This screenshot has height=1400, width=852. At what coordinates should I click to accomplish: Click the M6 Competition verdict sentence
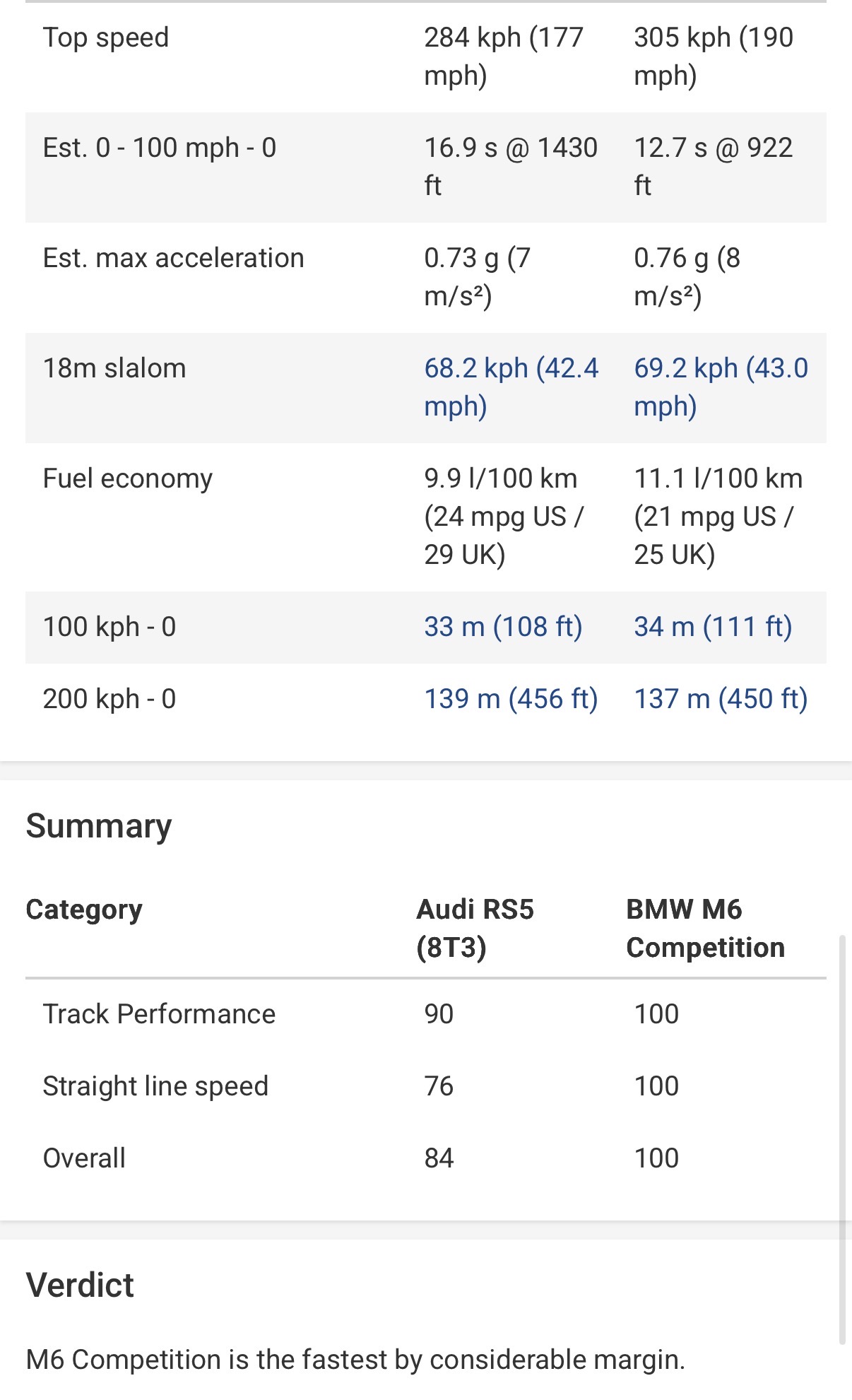click(355, 1360)
